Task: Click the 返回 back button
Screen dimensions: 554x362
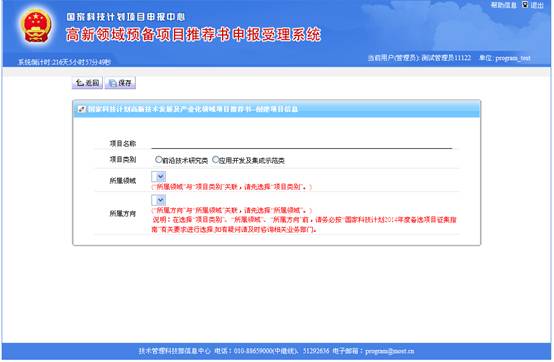Action: pos(87,83)
